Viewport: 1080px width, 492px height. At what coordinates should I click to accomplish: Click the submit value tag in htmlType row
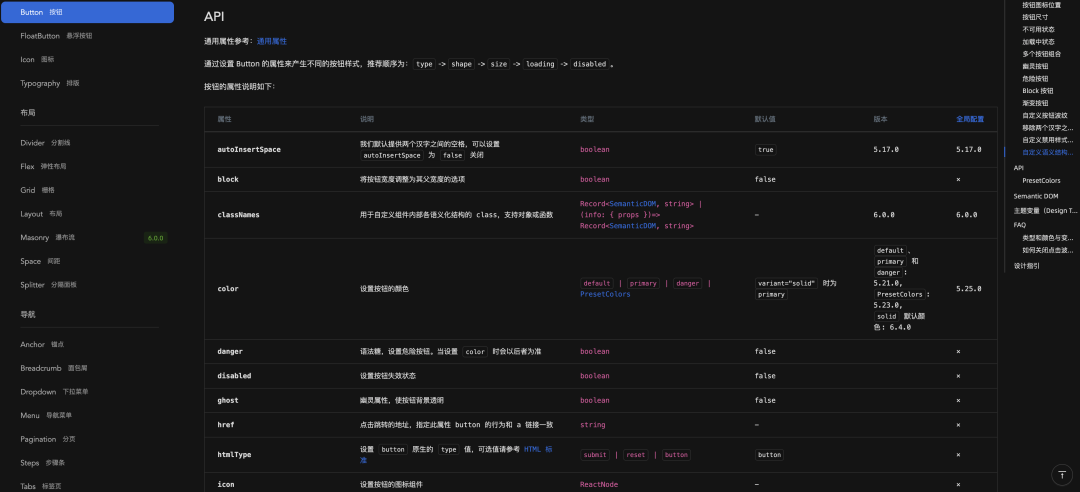[595, 455]
